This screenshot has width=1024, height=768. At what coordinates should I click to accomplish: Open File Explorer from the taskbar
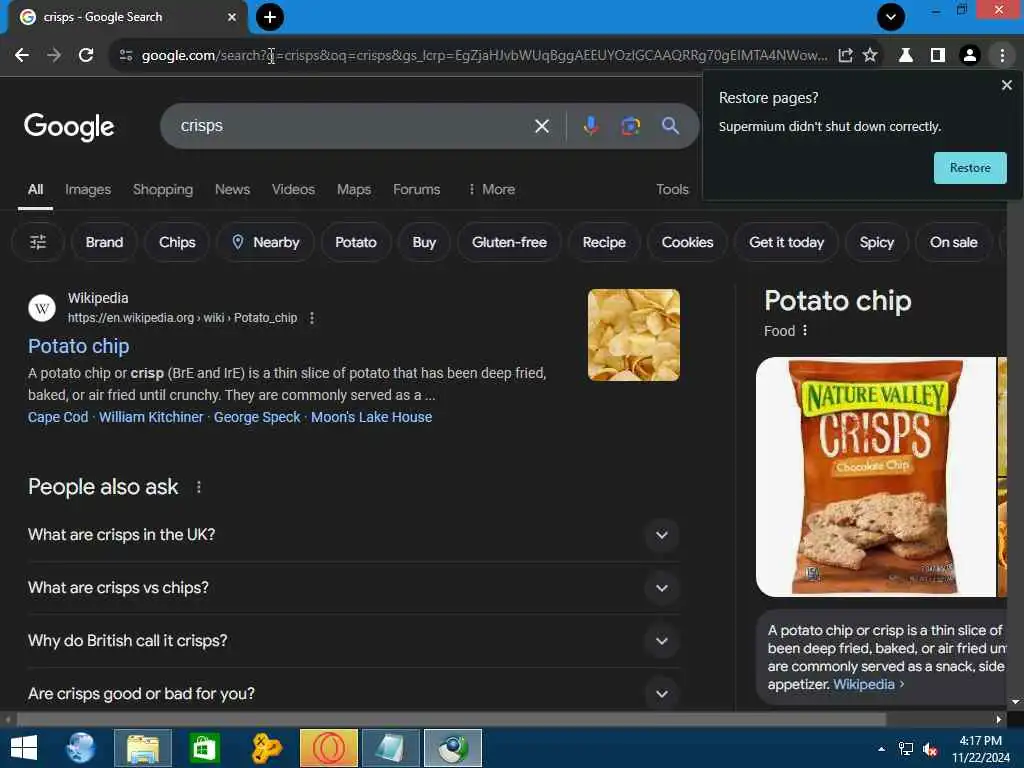pyautogui.click(x=142, y=748)
